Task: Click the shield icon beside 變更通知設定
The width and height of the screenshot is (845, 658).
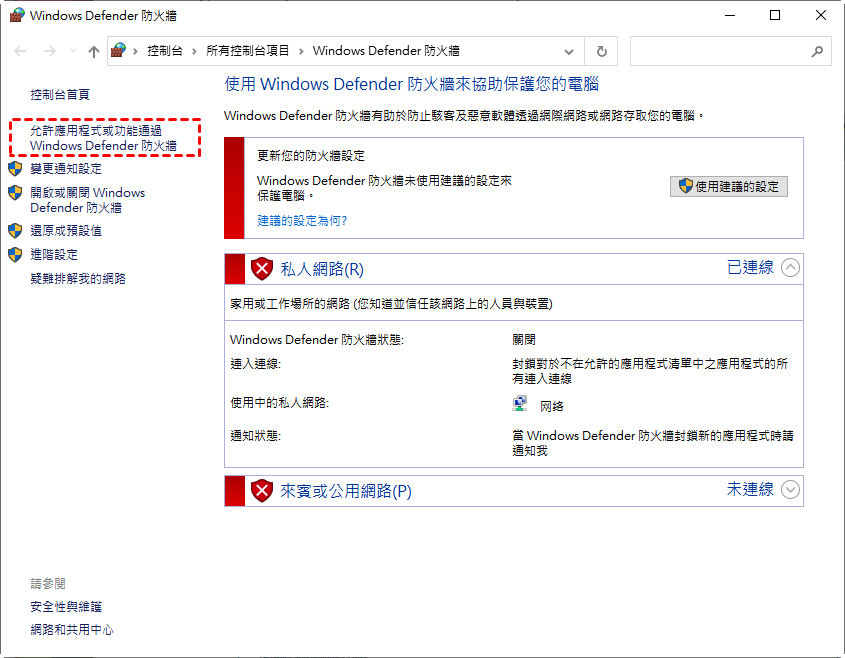Action: [x=15, y=169]
